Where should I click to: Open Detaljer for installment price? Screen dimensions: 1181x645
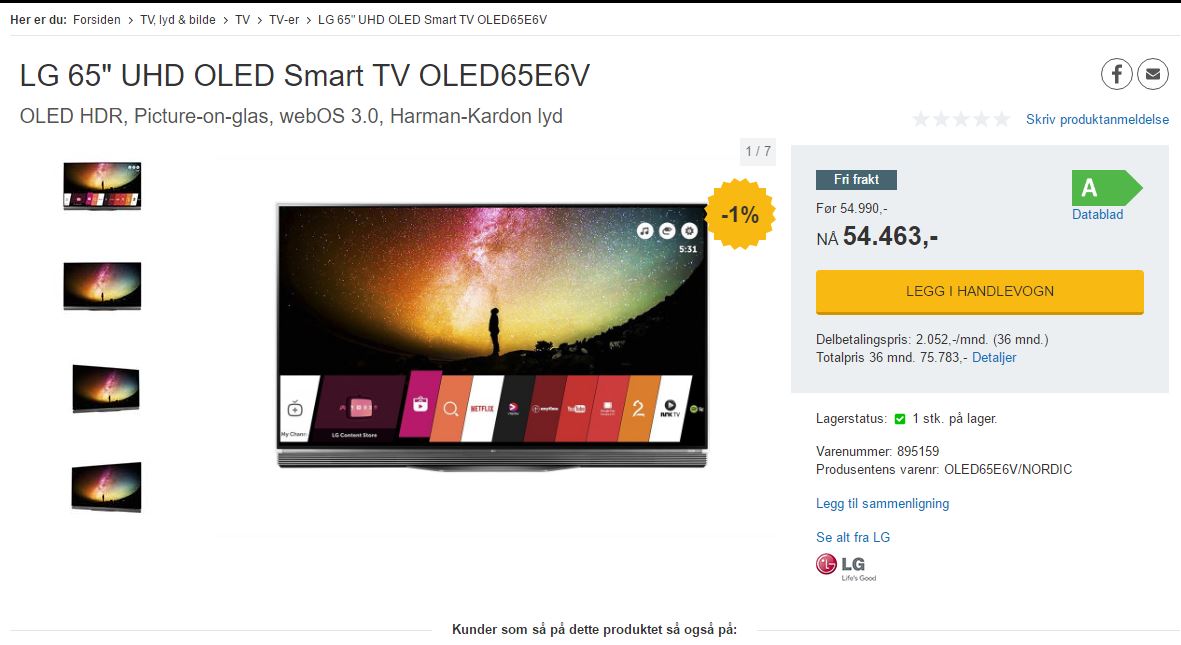point(993,358)
